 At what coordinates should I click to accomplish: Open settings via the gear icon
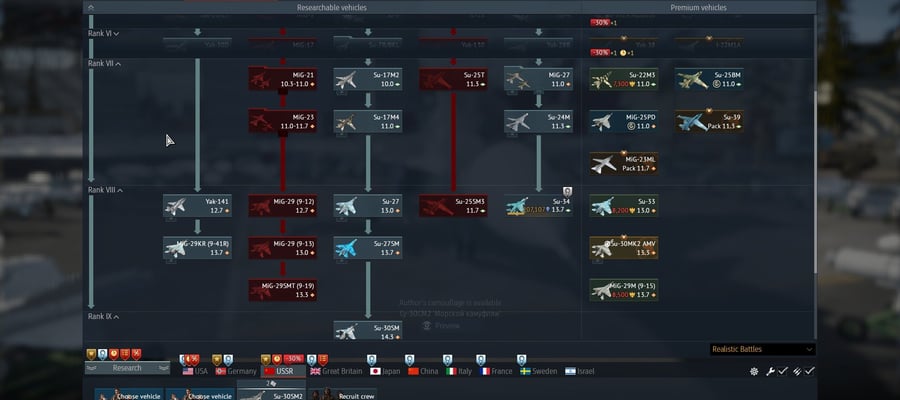click(754, 371)
